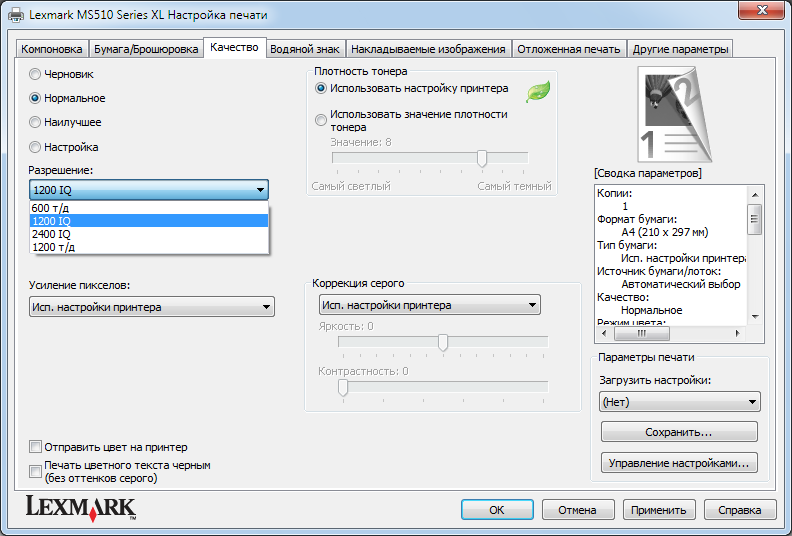This screenshot has width=792, height=536.
Task: Click the Отмена button
Action: coord(578,510)
